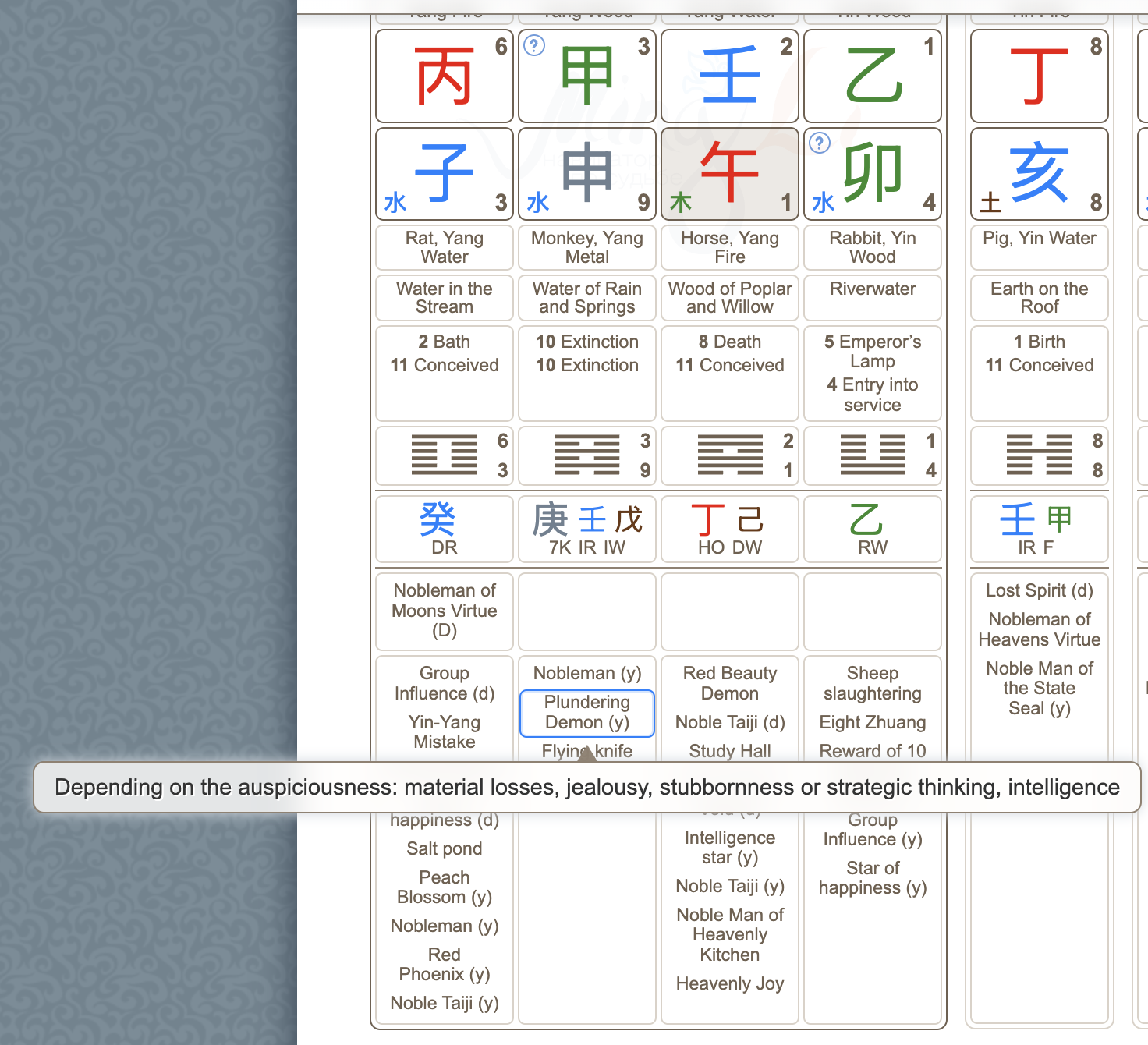Click the 水 element marker beside 子 branch
The width and height of the screenshot is (1148, 1045).
click(395, 203)
